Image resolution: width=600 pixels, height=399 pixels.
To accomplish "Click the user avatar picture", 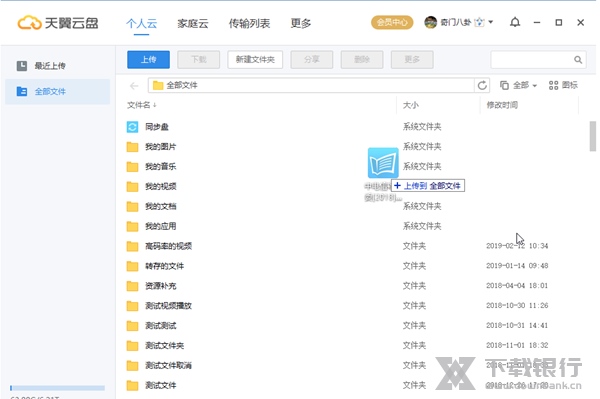I will pyautogui.click(x=430, y=23).
